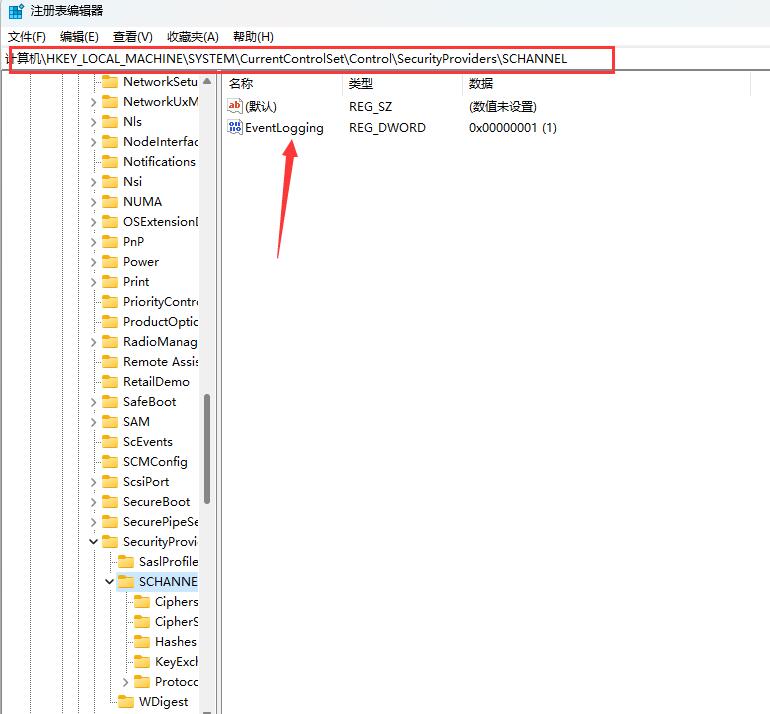Click the tree pane scroll-up arrow
Viewport: 770px width, 714px height.
coord(207,81)
